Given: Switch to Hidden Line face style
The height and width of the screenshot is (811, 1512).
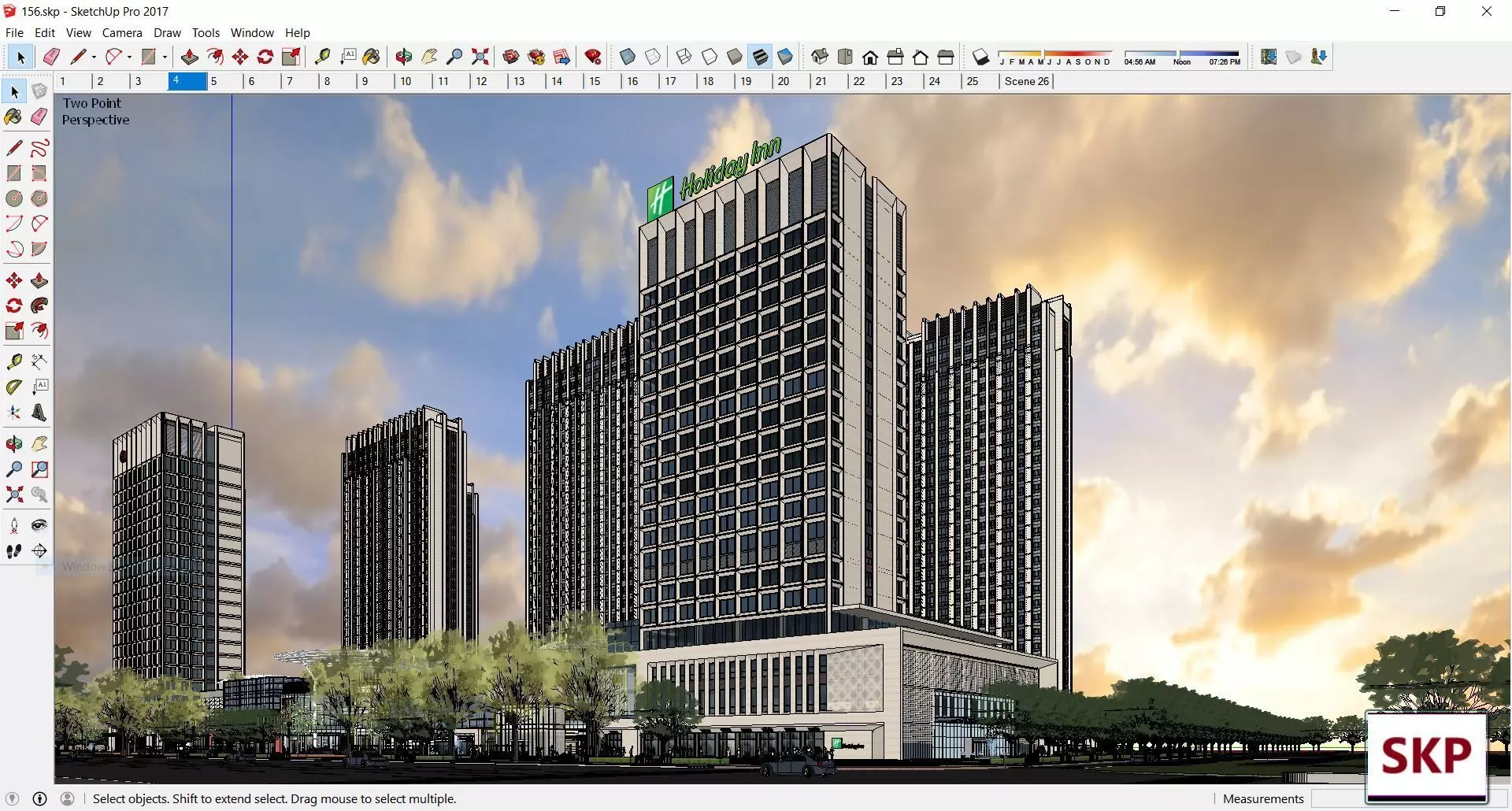Looking at the screenshot, I should tap(710, 57).
